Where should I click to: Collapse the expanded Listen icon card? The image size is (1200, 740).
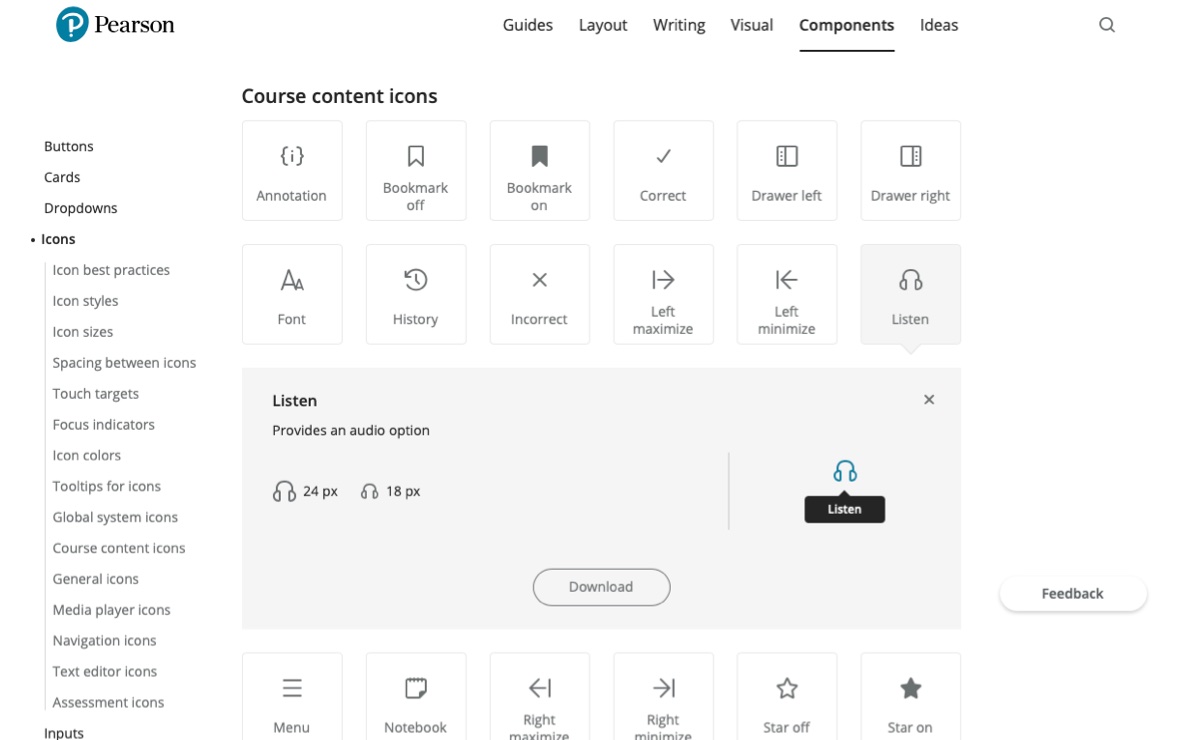(911, 295)
